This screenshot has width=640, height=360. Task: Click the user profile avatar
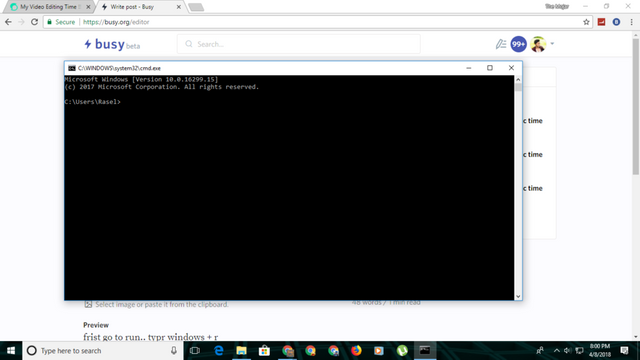[538, 44]
